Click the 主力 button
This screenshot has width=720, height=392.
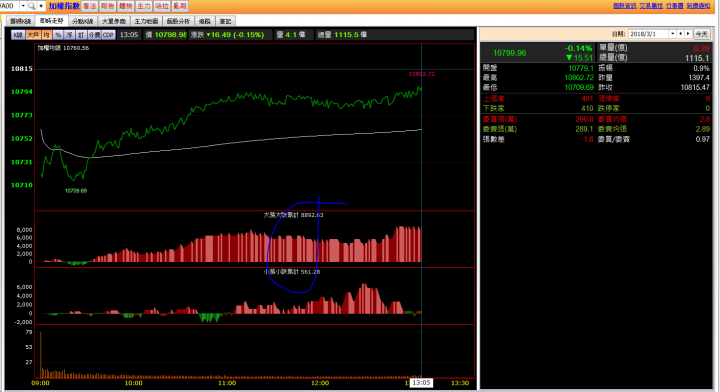click(x=144, y=6)
